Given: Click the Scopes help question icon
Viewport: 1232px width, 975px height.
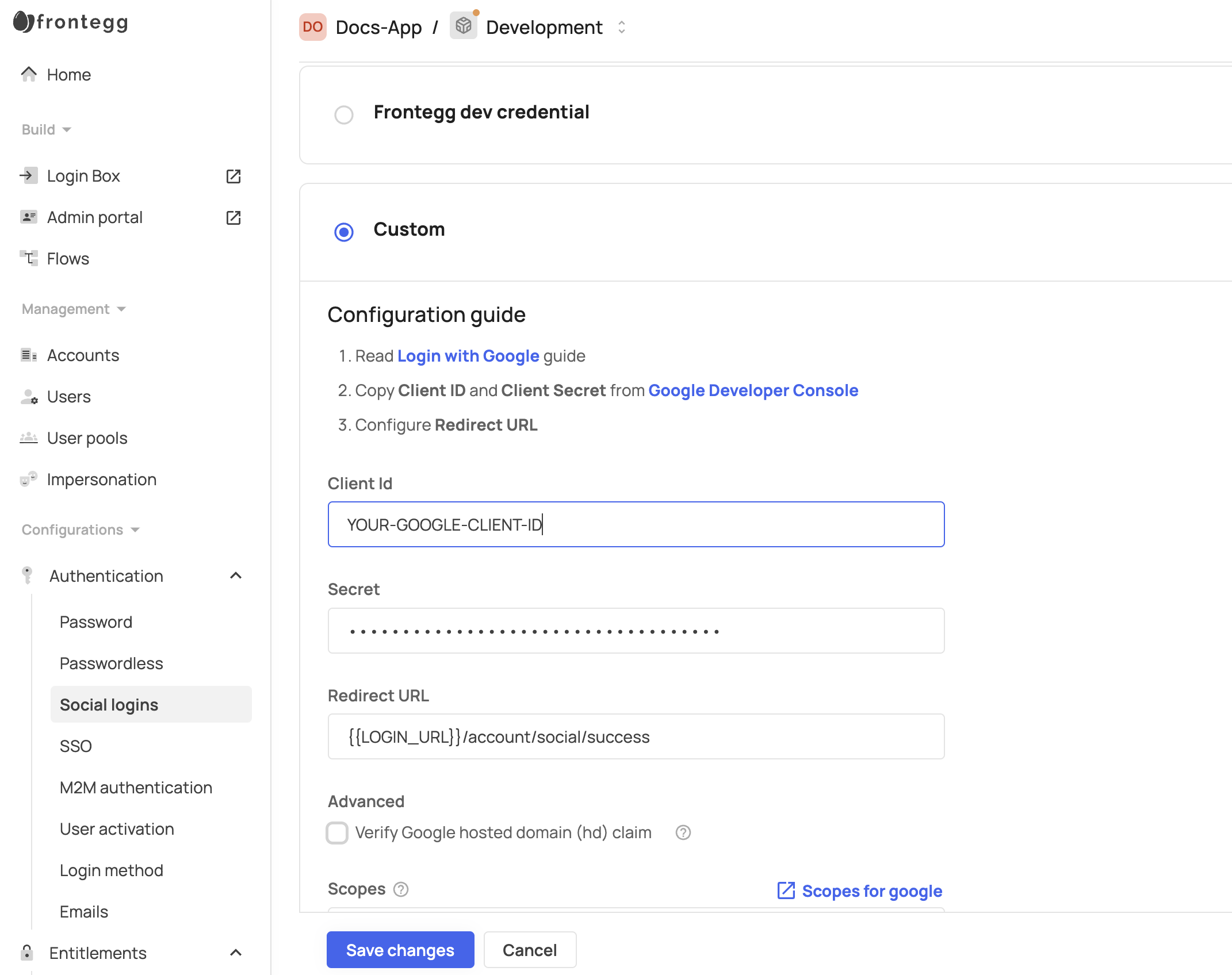Looking at the screenshot, I should [401, 889].
